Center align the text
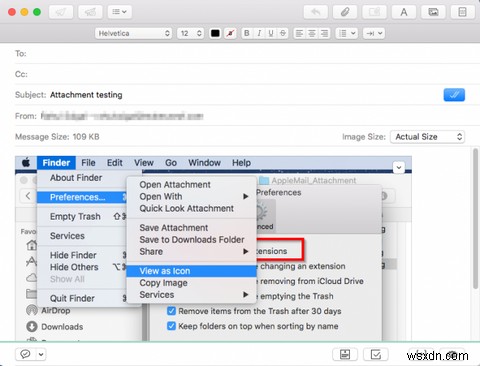The width and height of the screenshot is (480, 366). (312, 33)
